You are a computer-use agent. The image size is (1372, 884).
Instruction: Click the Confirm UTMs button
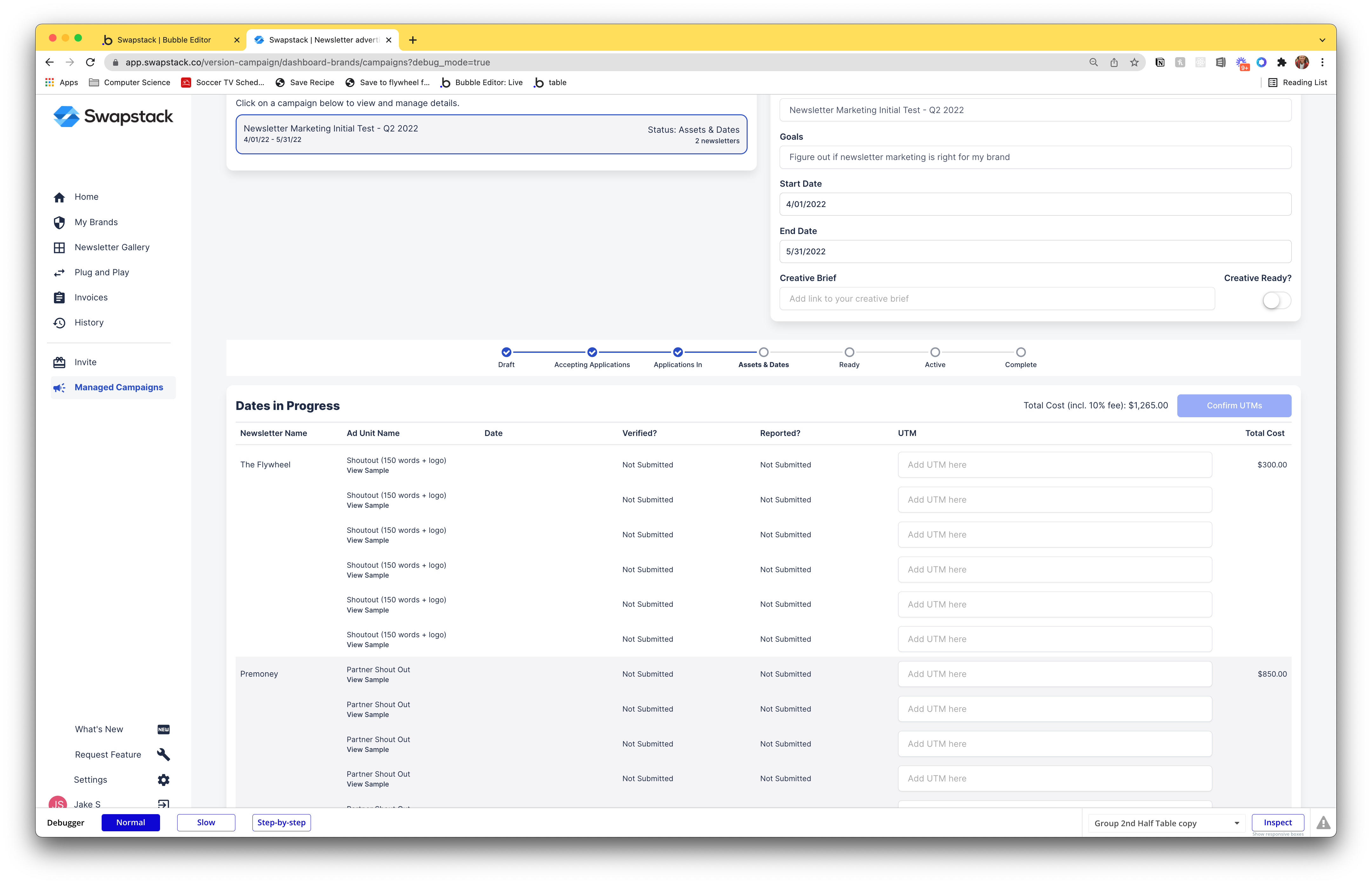point(1234,405)
